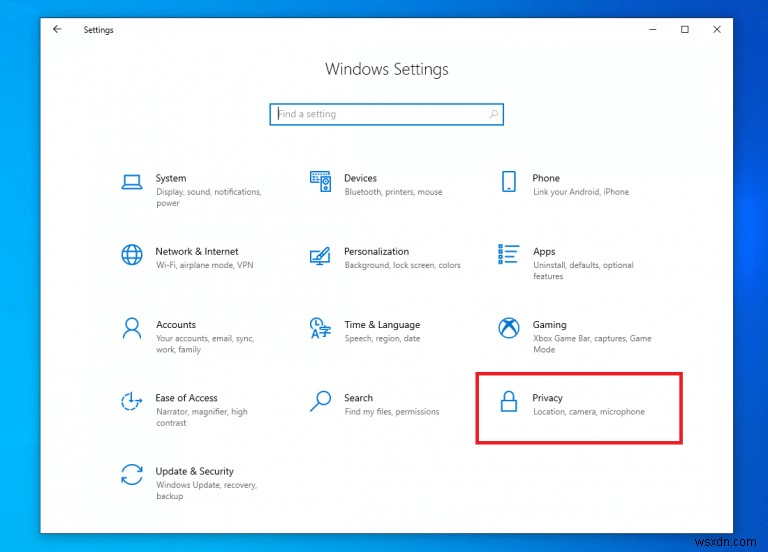The height and width of the screenshot is (552, 768).
Task: Minimize the Settings window
Action: pyautogui.click(x=652, y=29)
